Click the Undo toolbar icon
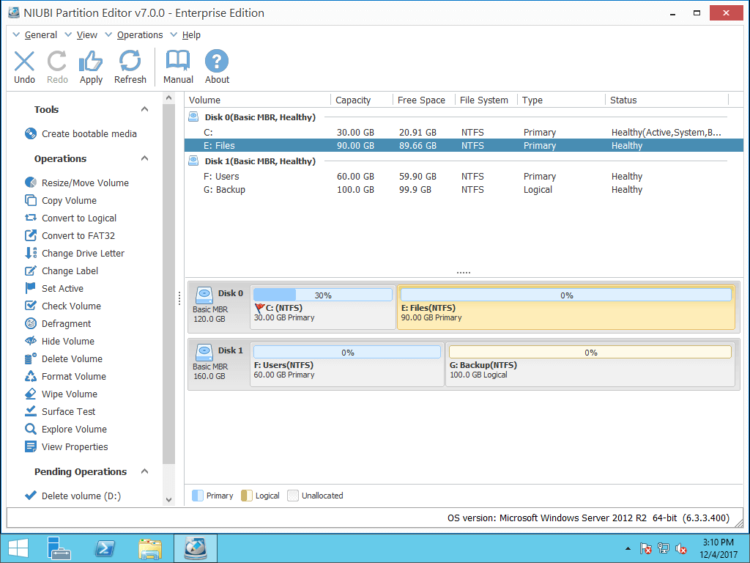Viewport: 750px width, 563px height. pos(24,67)
